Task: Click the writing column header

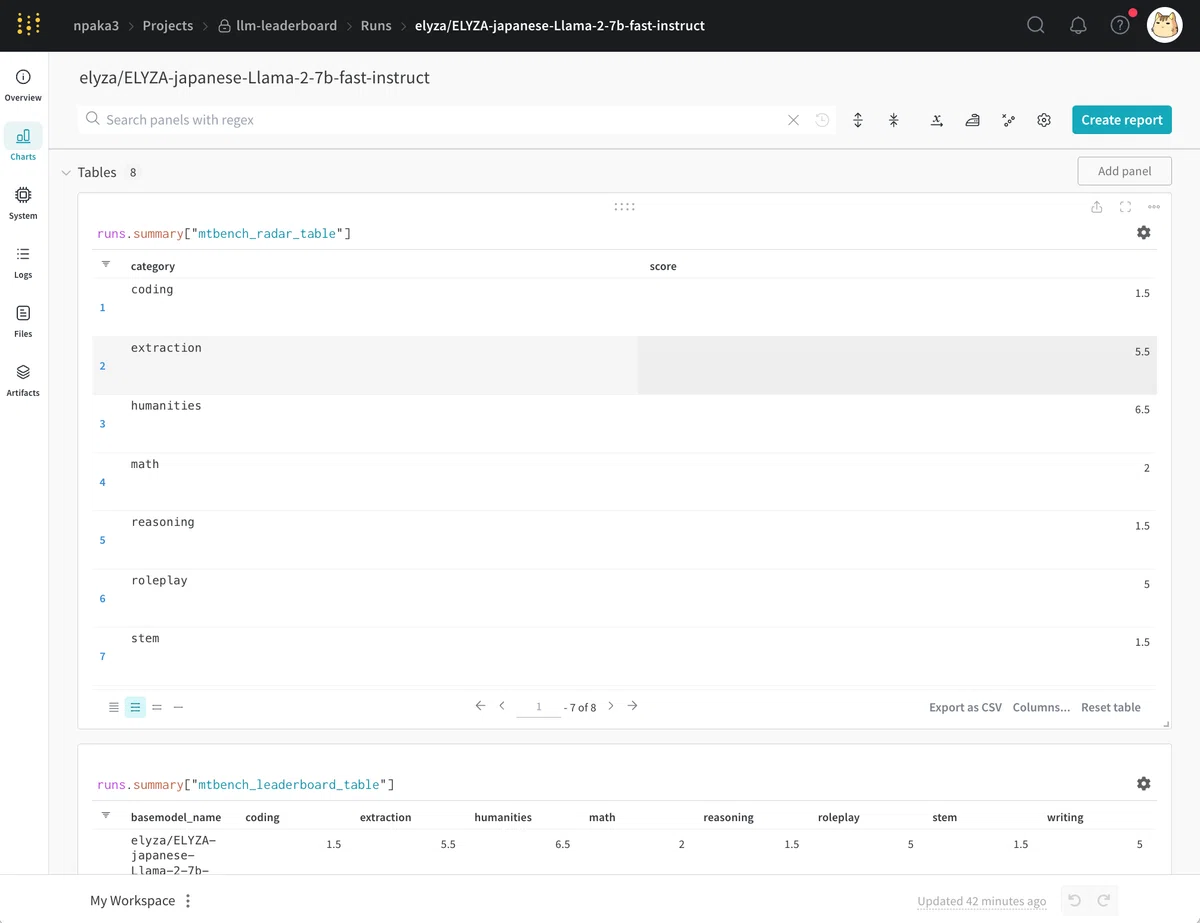Action: [x=1065, y=817]
